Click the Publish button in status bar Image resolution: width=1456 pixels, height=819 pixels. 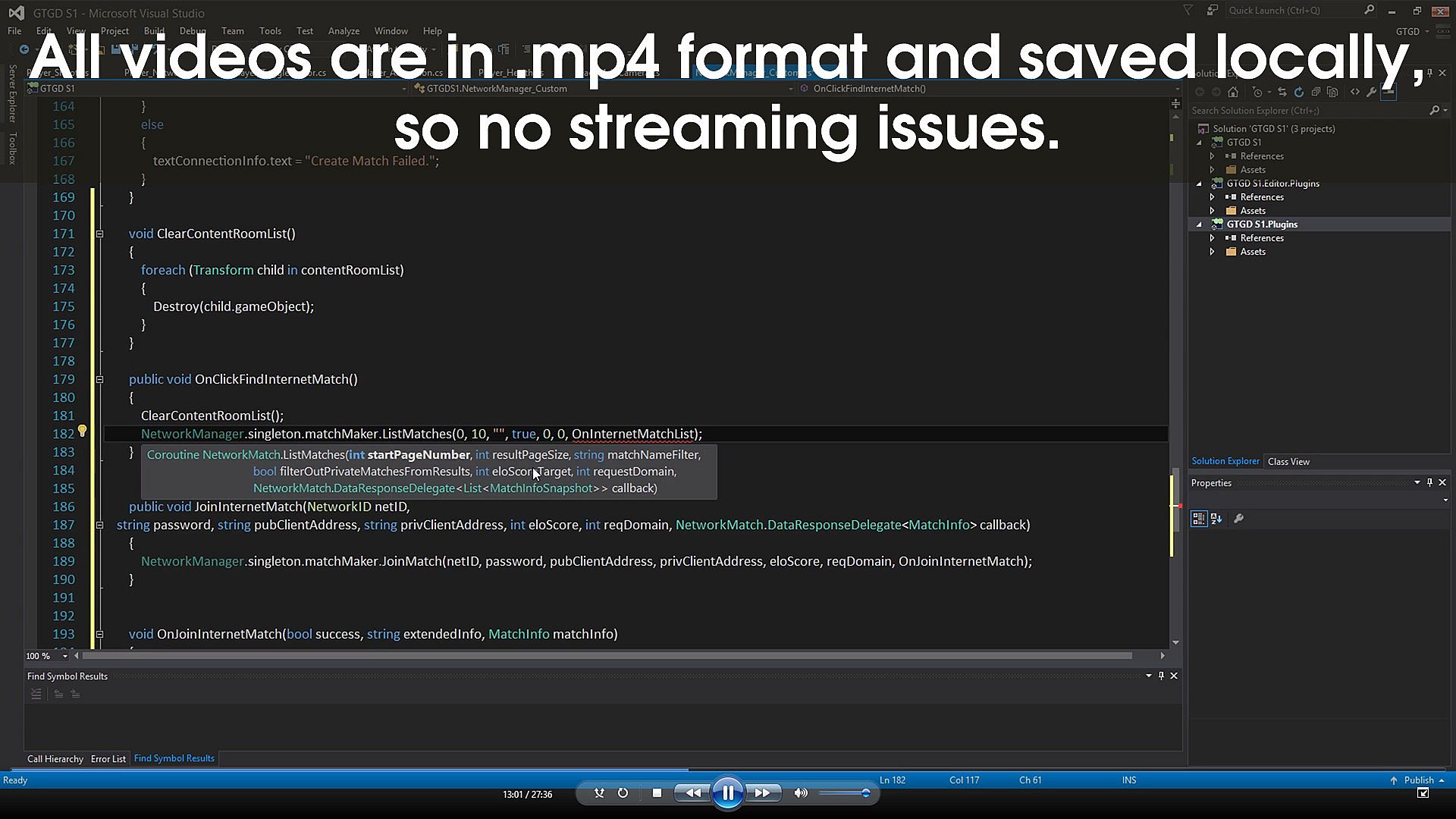(x=1418, y=780)
